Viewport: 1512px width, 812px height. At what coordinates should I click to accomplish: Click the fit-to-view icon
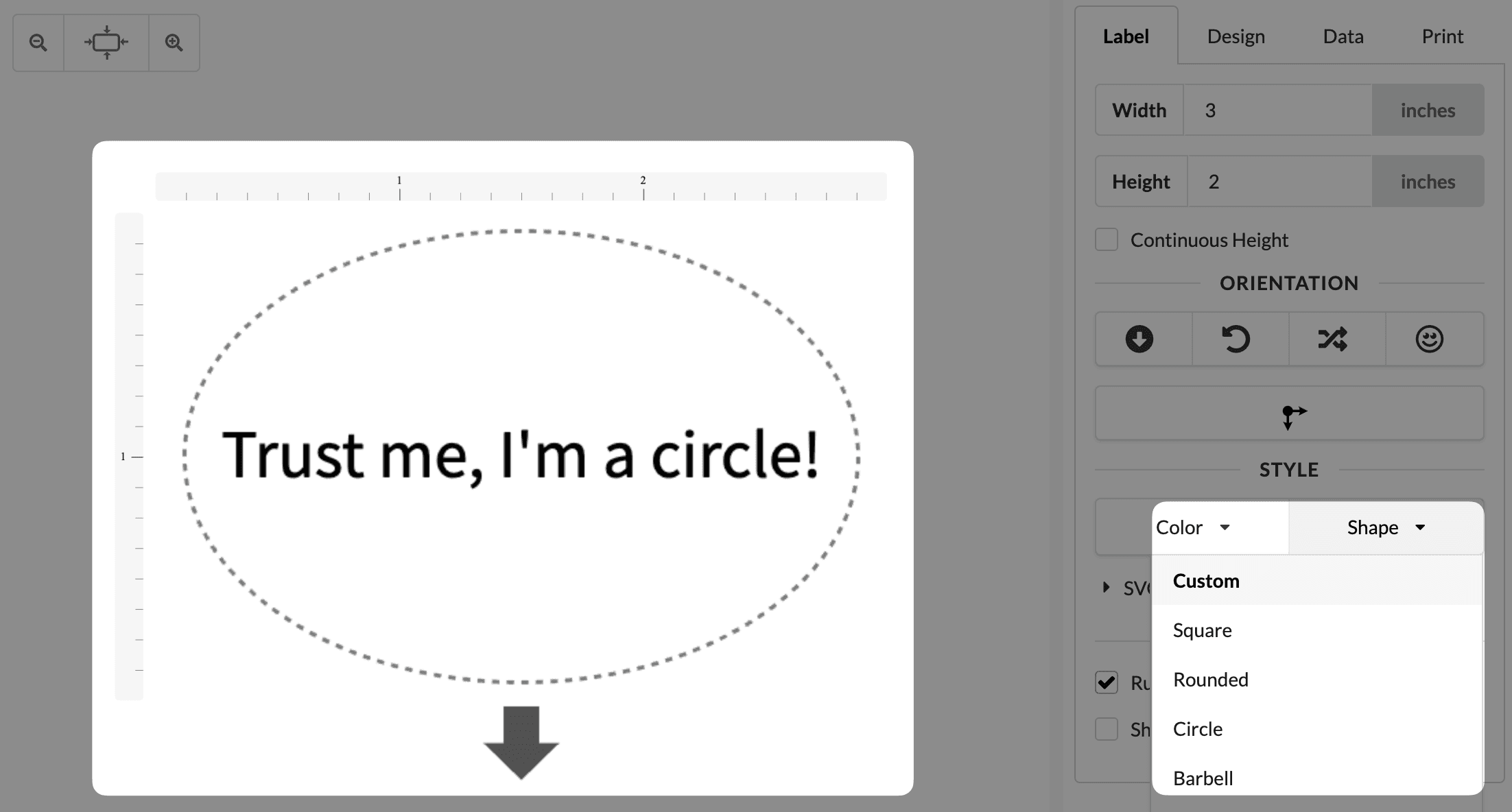coord(106,43)
